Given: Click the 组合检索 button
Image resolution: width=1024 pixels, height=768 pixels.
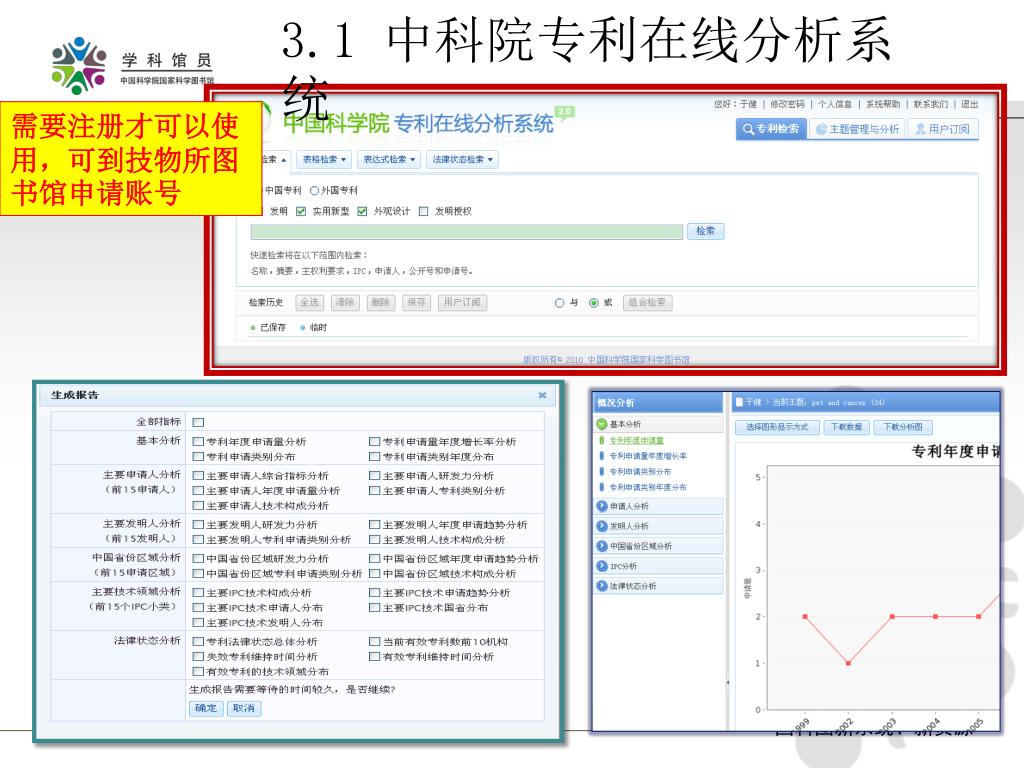Looking at the screenshot, I should point(647,302).
